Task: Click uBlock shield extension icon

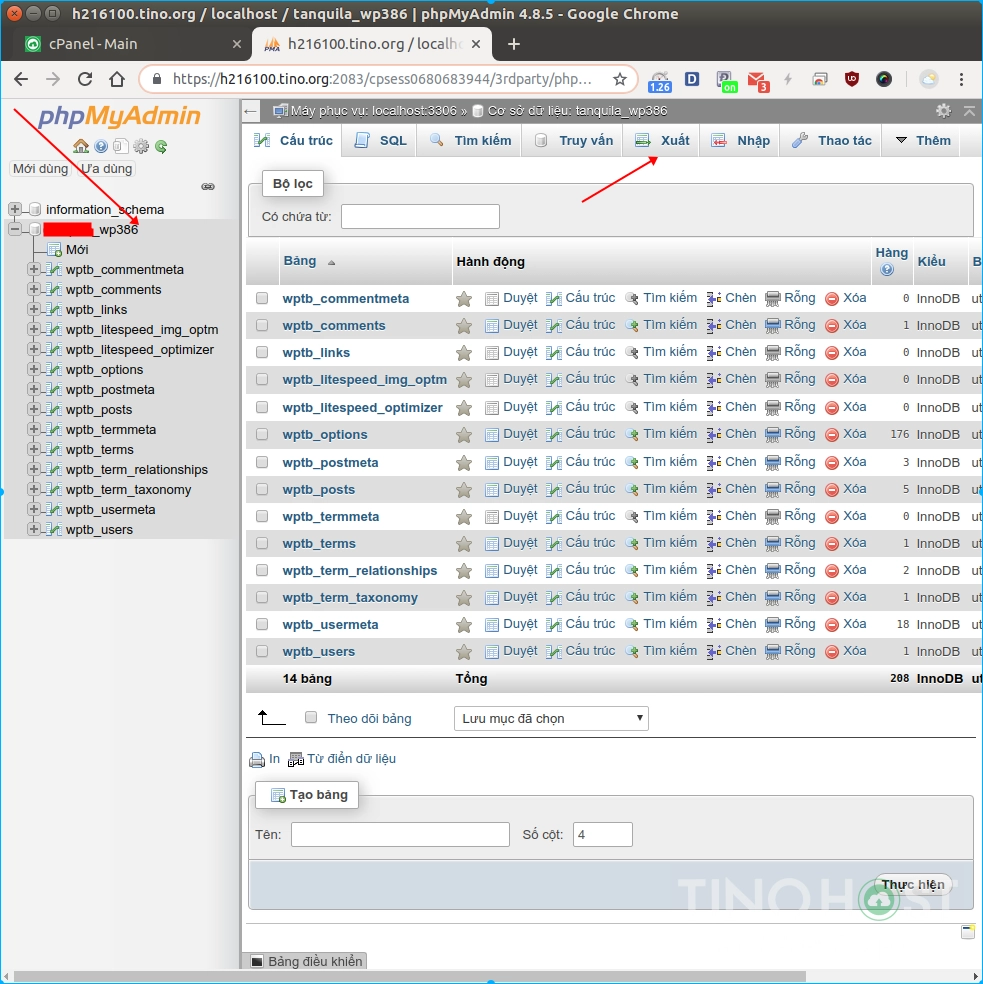Action: [x=851, y=79]
